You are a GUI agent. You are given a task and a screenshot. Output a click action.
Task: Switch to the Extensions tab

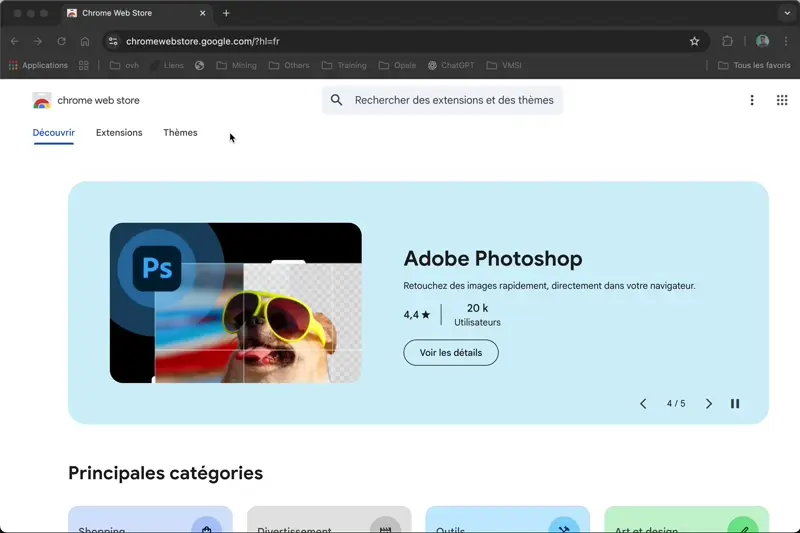click(119, 133)
